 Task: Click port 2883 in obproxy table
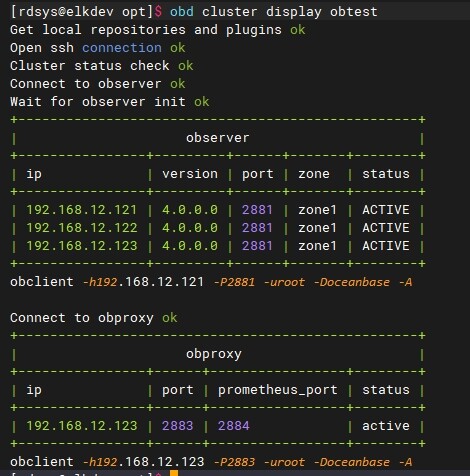point(177,426)
